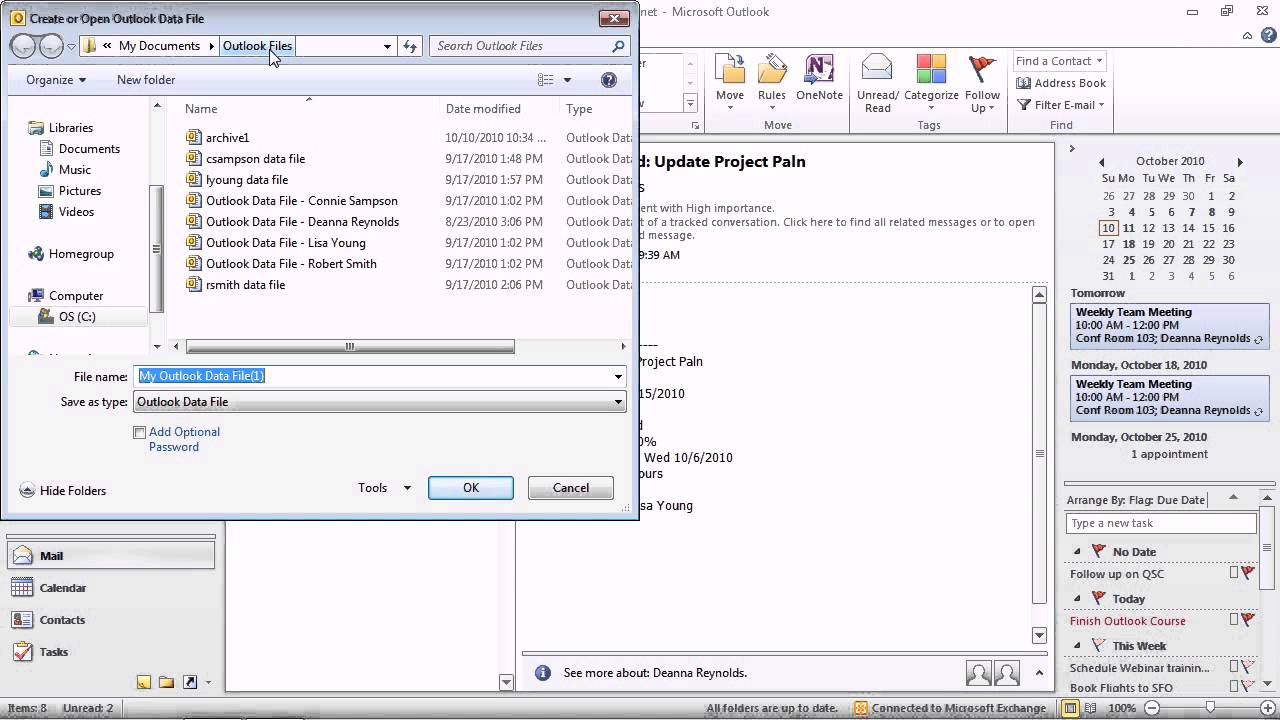Click the Reading view icon in status bar
This screenshot has width=1280, height=720.
click(1091, 708)
